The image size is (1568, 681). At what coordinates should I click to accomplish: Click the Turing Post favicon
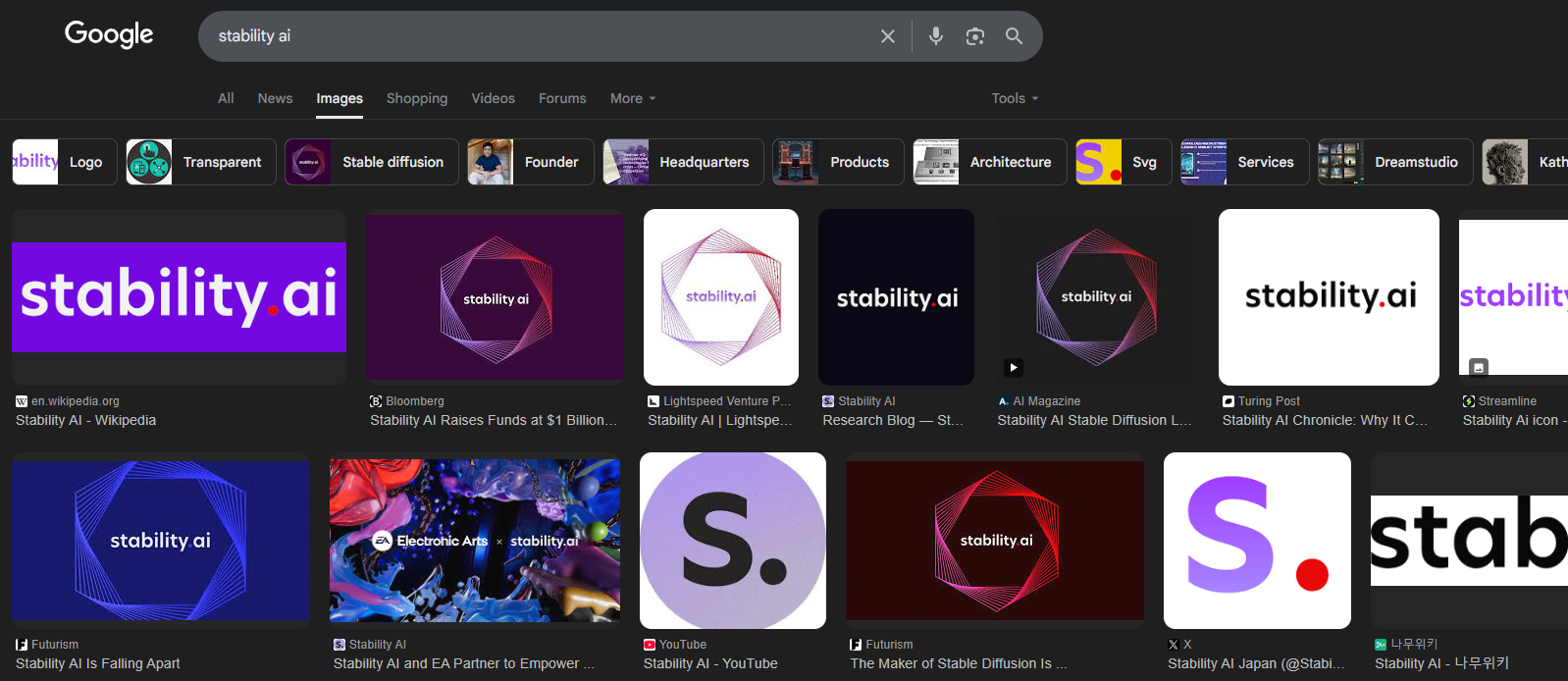(x=1228, y=401)
